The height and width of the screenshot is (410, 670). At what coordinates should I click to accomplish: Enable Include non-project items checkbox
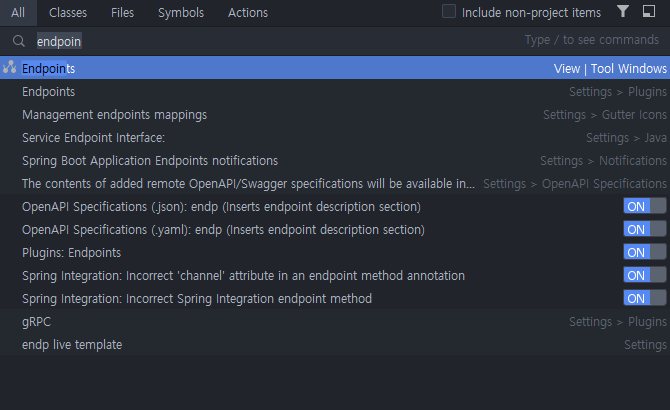(449, 12)
